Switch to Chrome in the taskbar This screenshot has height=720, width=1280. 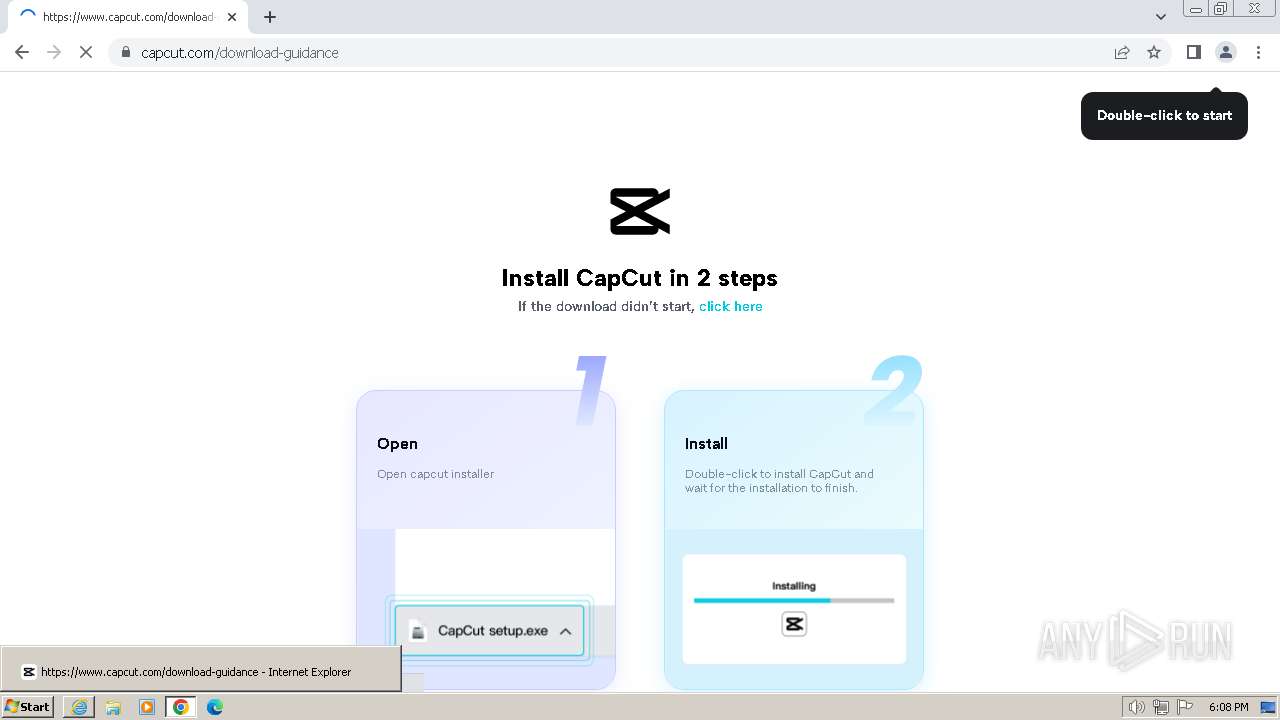181,707
